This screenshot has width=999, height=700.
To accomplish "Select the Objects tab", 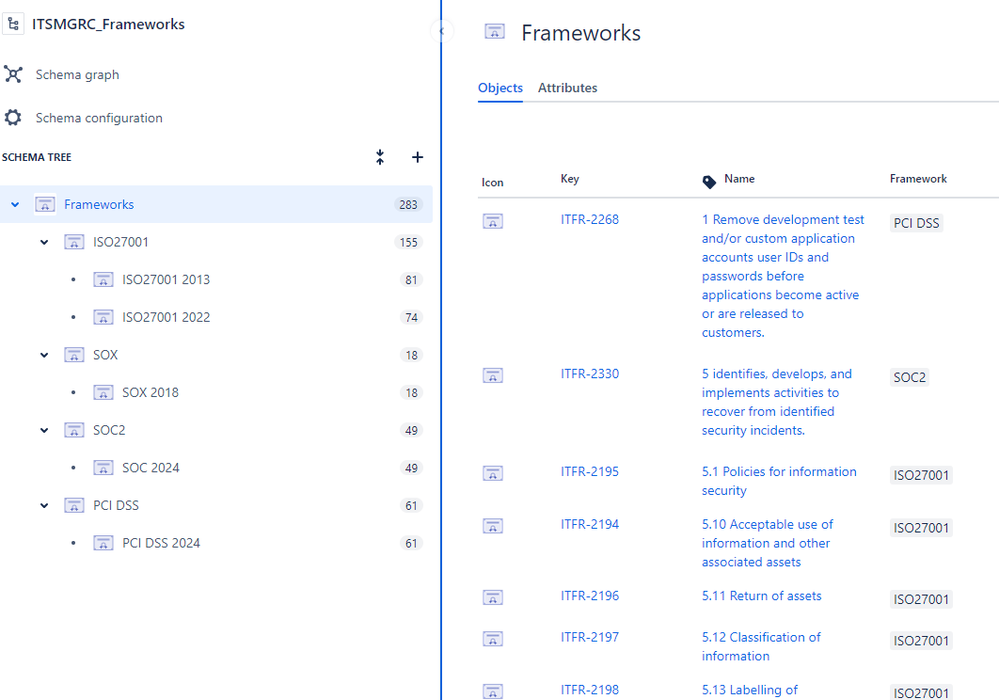I will [500, 88].
